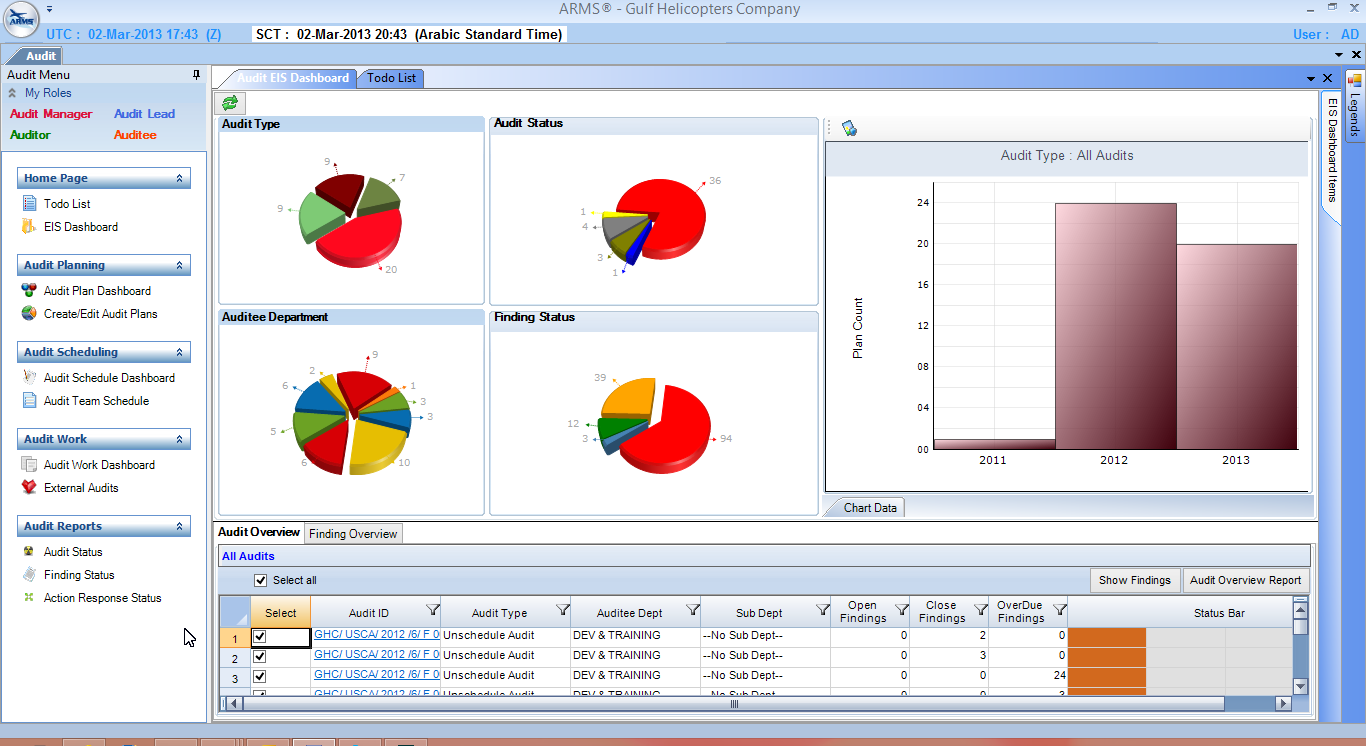Switch to the Todo List tab
The height and width of the screenshot is (746, 1367).
point(391,78)
